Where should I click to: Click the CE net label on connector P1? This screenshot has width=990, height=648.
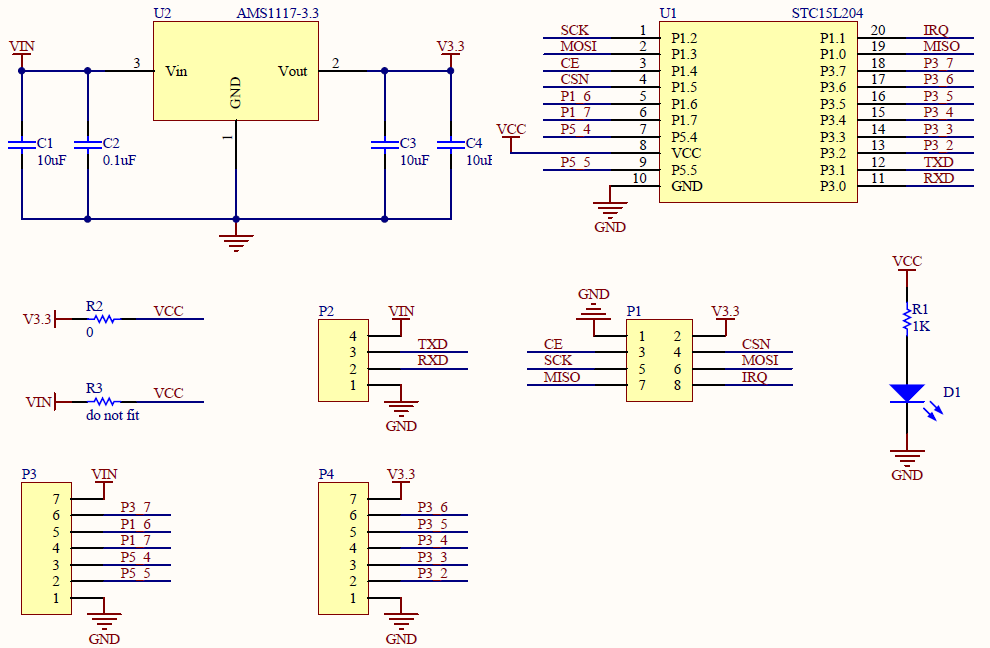point(553,344)
